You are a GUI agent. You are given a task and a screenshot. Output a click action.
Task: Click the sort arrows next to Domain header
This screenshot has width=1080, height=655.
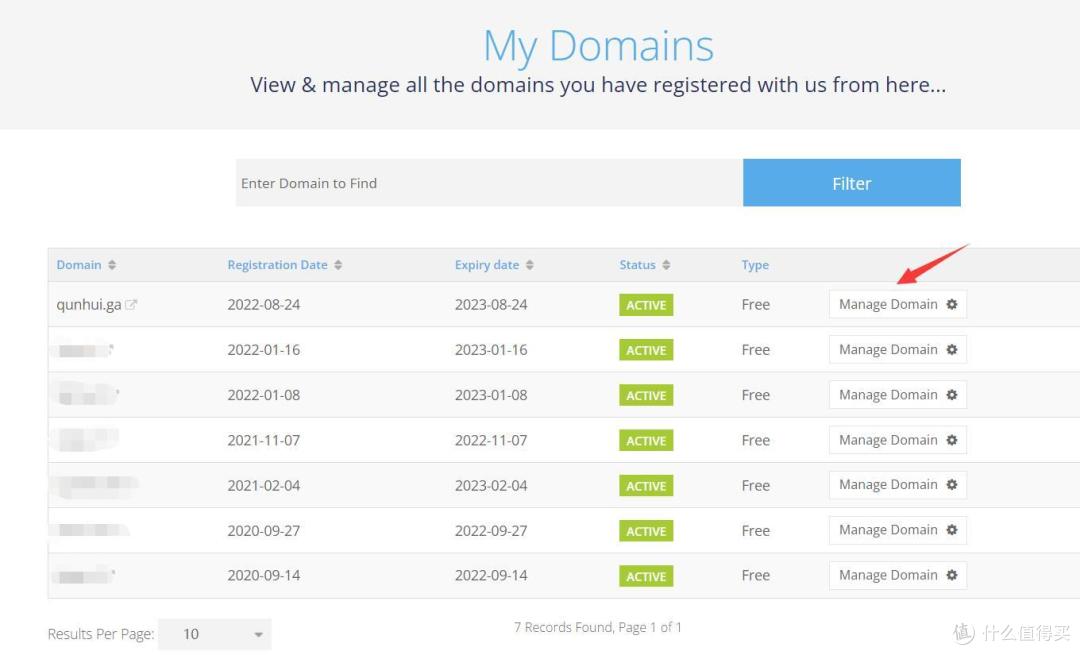coord(112,265)
